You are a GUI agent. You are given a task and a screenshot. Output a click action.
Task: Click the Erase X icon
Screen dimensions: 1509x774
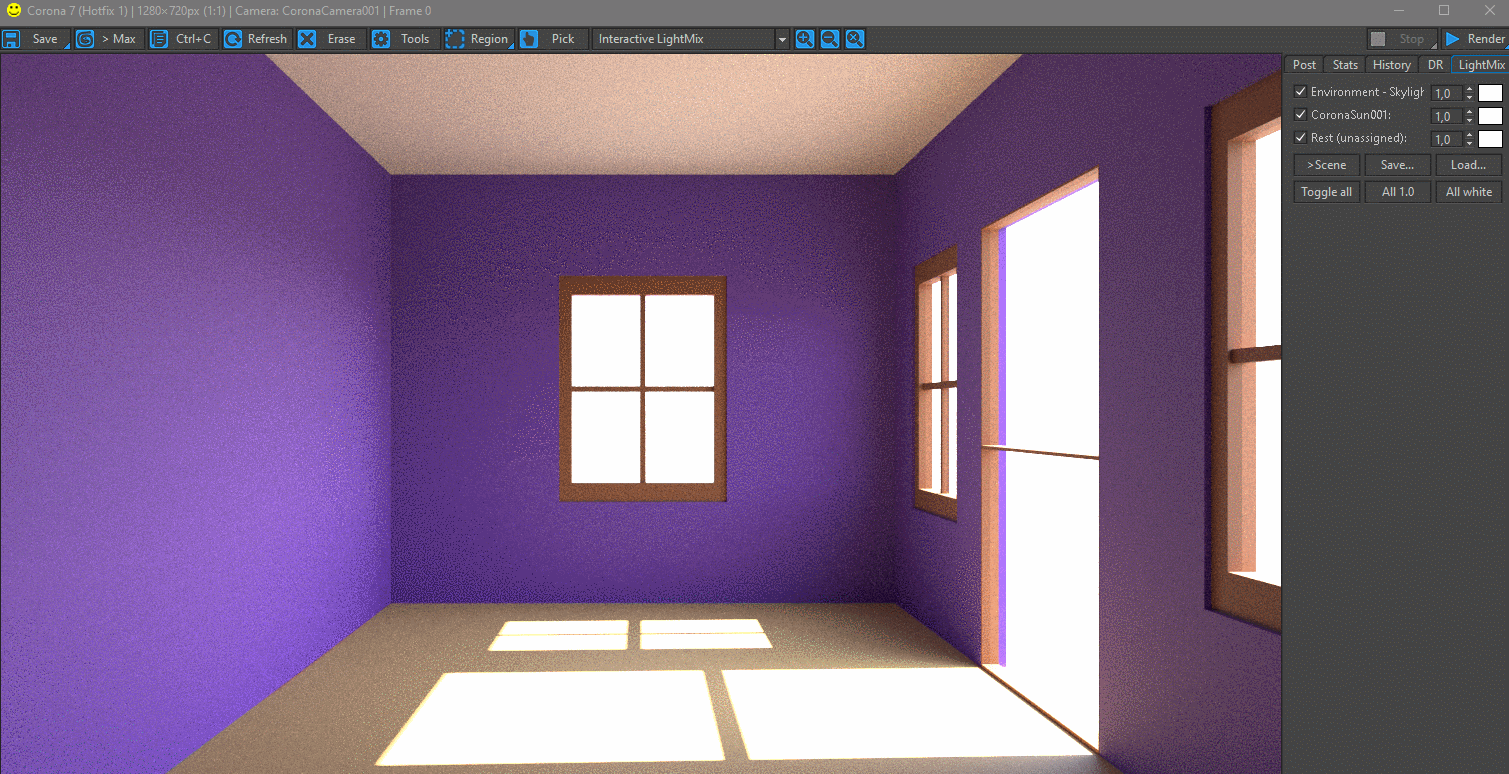(x=307, y=39)
